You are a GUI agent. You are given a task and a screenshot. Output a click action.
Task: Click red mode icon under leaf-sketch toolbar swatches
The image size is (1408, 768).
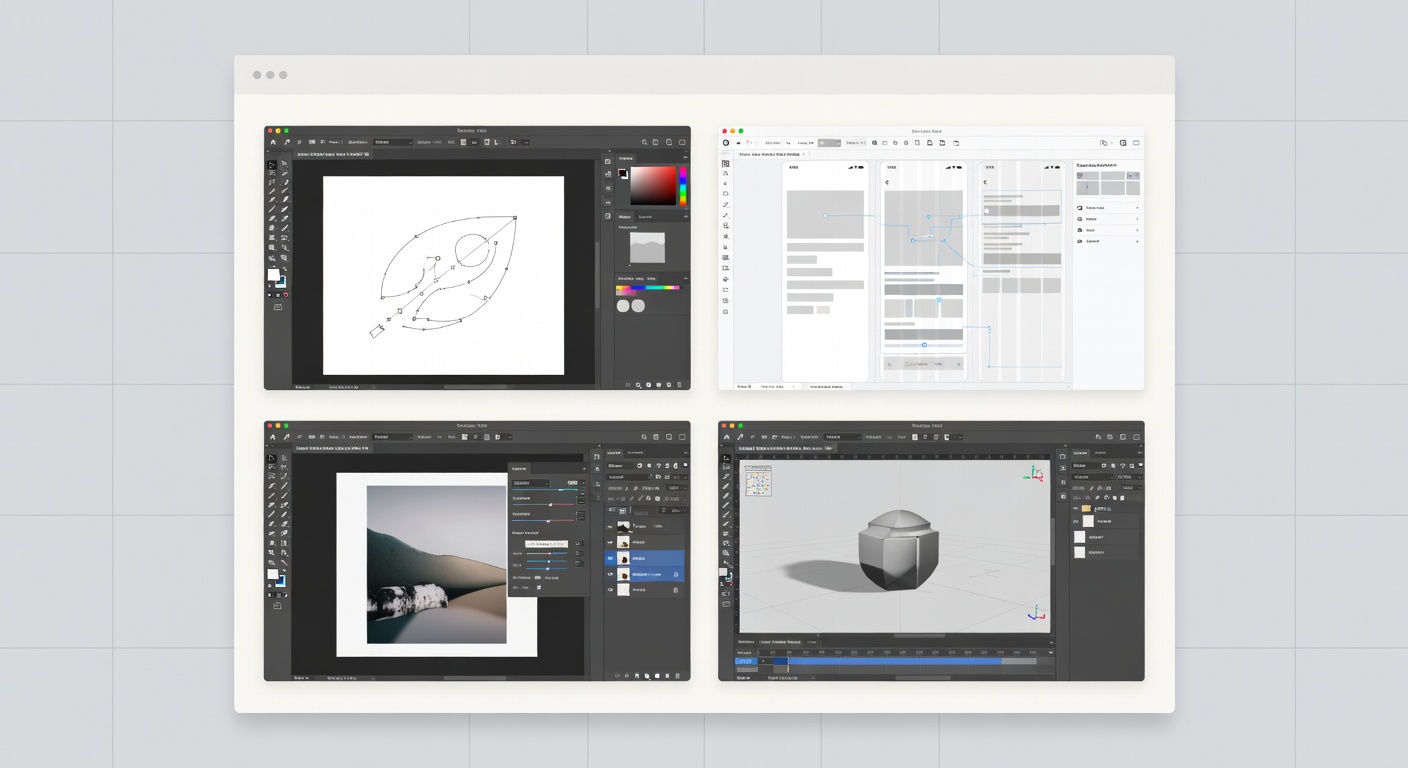286,295
